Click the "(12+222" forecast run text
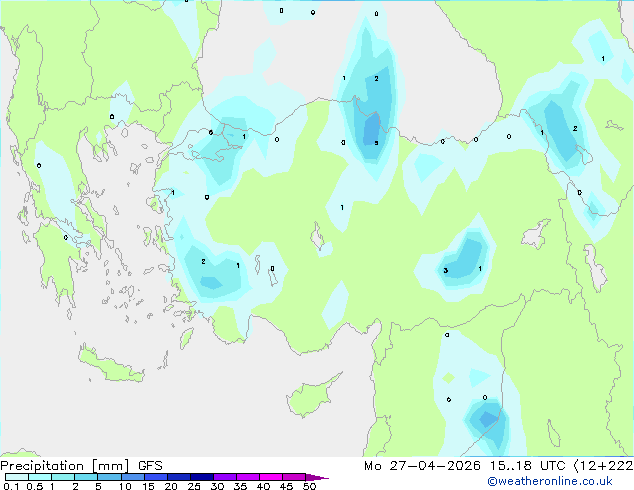 [603, 466]
